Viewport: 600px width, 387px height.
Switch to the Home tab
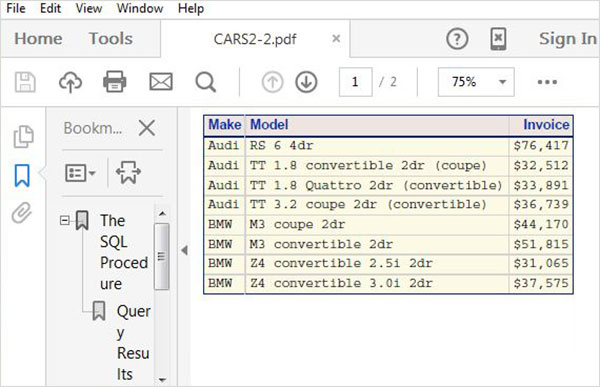[x=38, y=39]
